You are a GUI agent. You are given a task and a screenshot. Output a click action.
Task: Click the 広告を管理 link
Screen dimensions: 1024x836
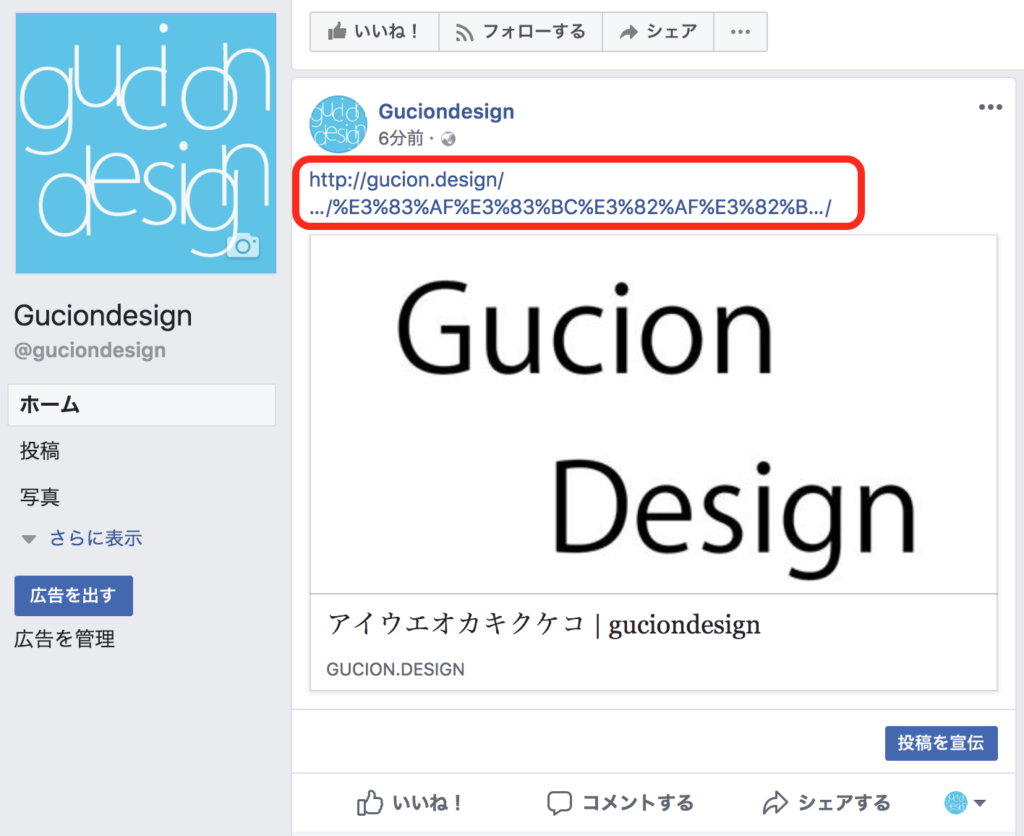click(65, 639)
